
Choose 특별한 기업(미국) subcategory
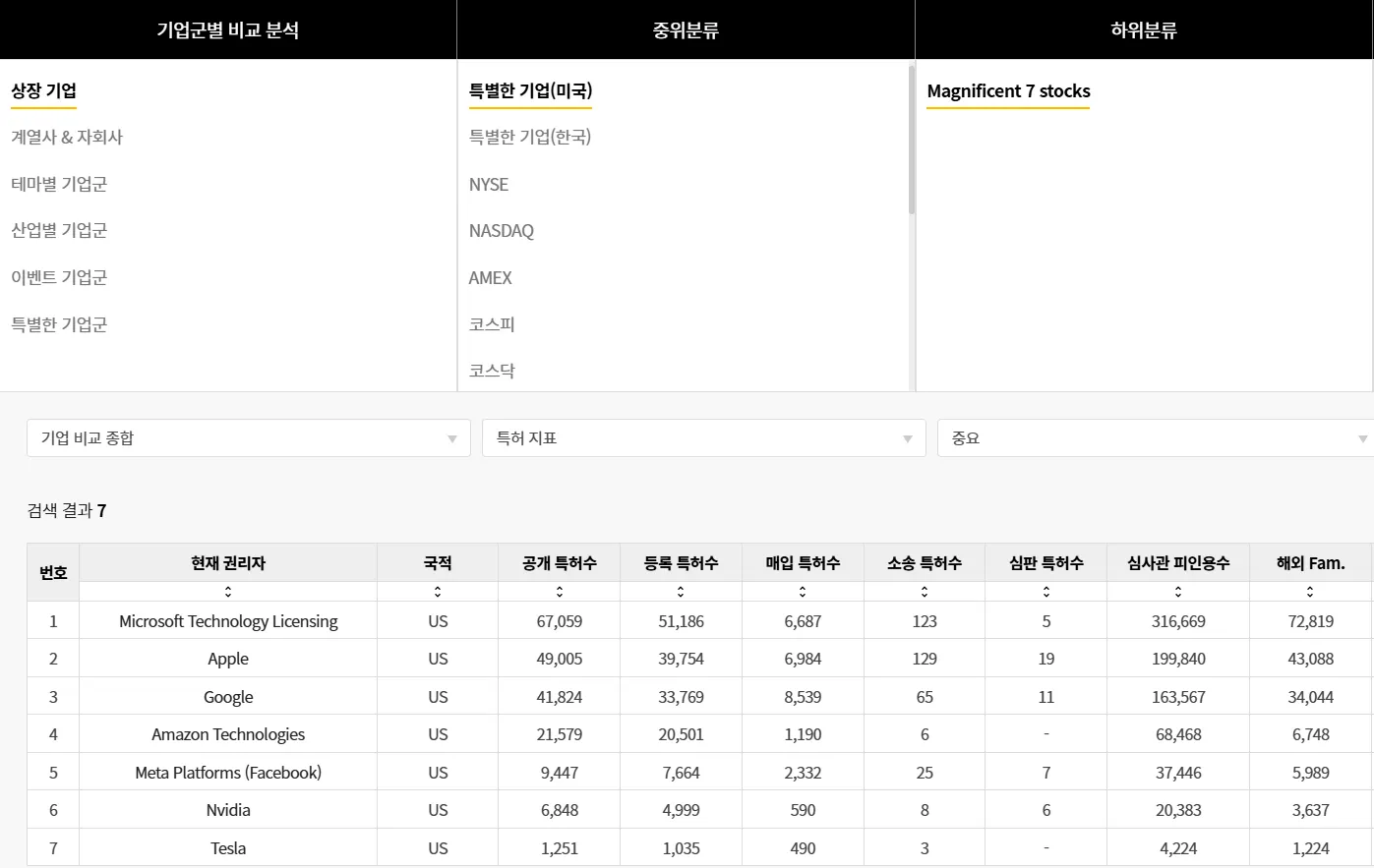click(530, 91)
